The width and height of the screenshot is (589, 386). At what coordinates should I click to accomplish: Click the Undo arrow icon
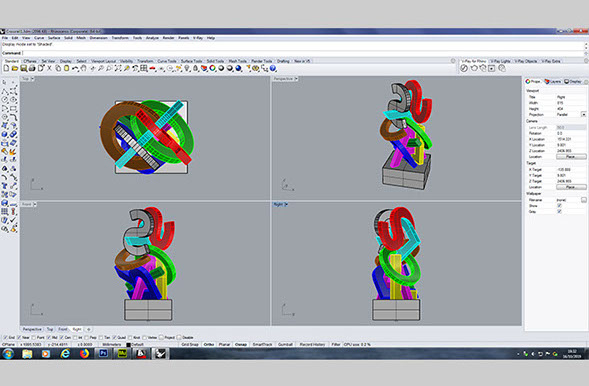click(x=75, y=68)
